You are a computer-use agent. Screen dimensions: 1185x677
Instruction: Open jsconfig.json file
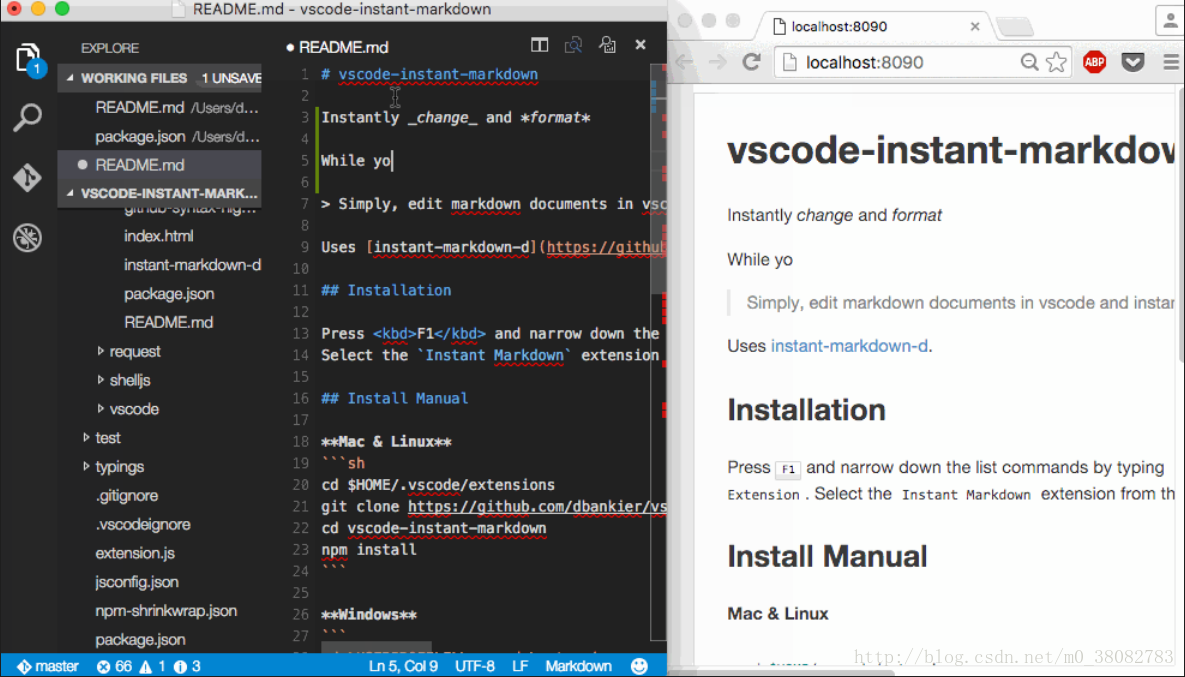(x=137, y=582)
